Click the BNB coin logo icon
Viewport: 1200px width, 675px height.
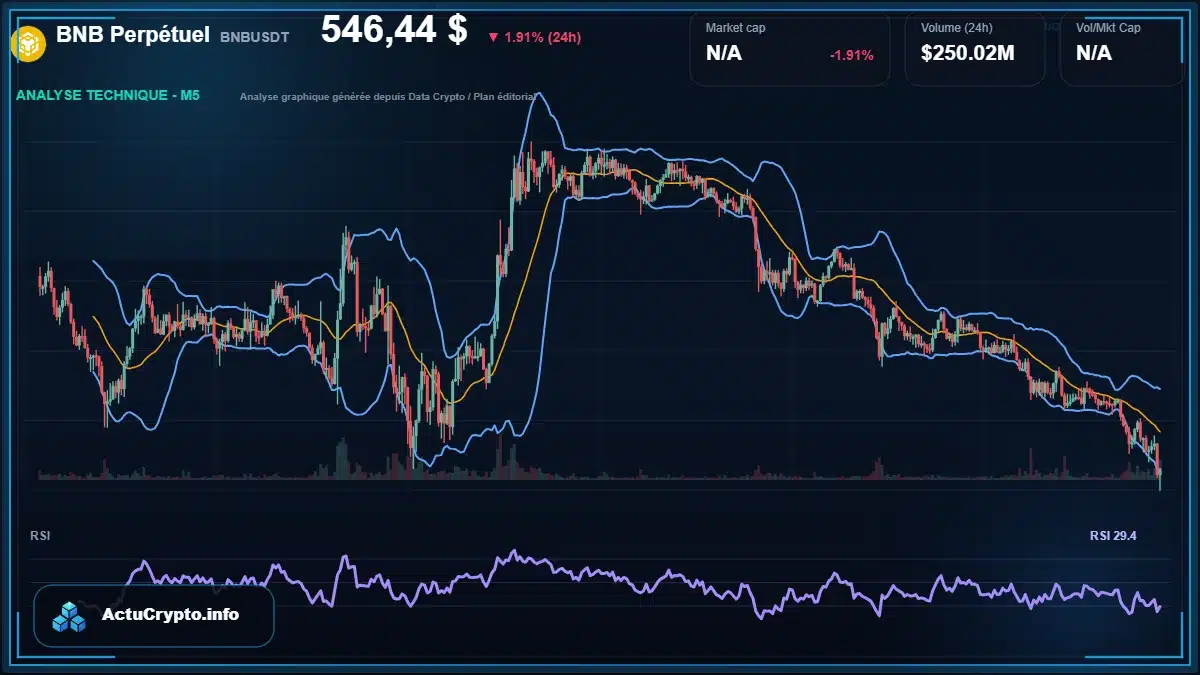click(x=28, y=43)
